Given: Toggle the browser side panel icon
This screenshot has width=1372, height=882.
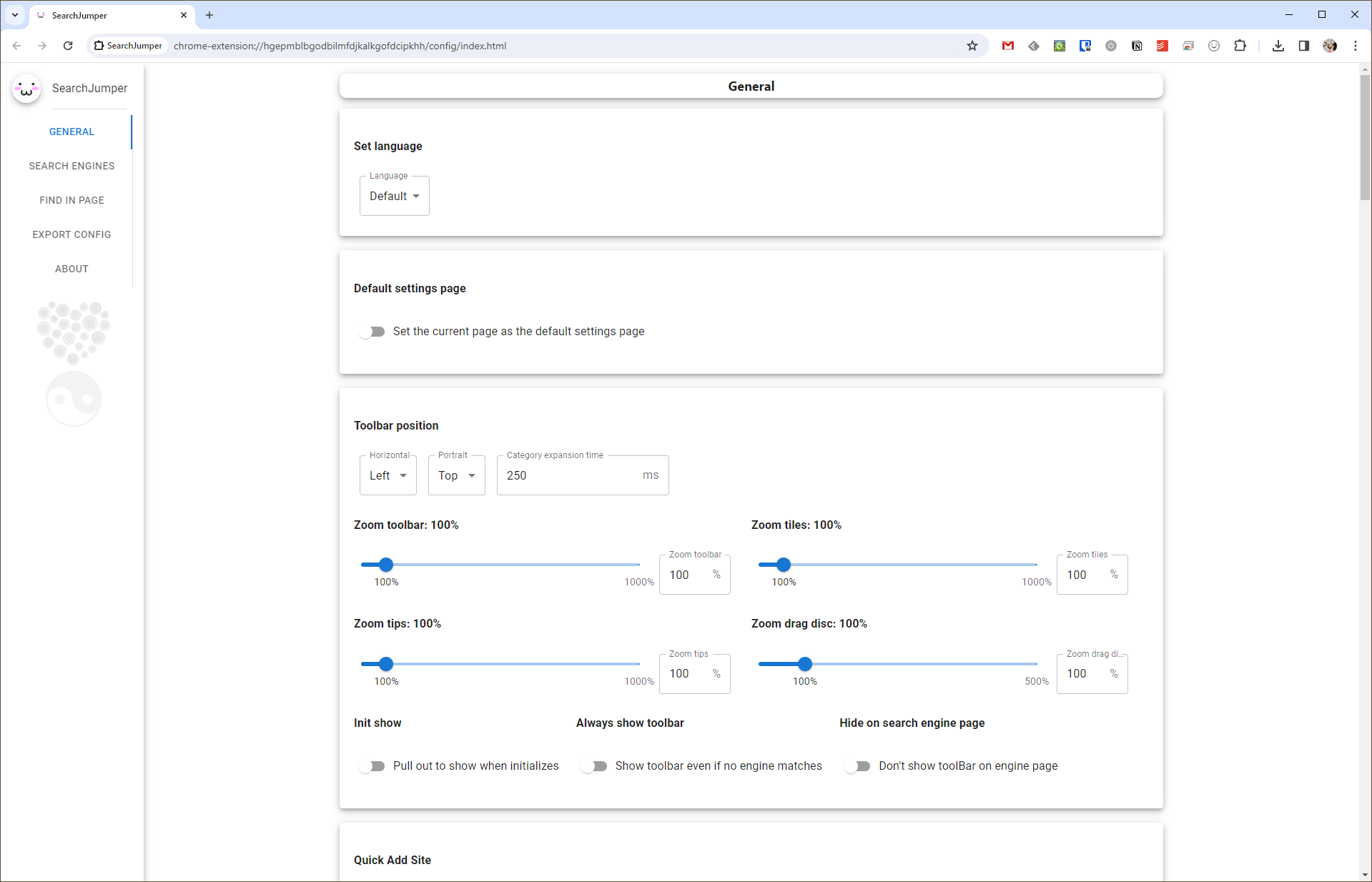Looking at the screenshot, I should coord(1304,46).
